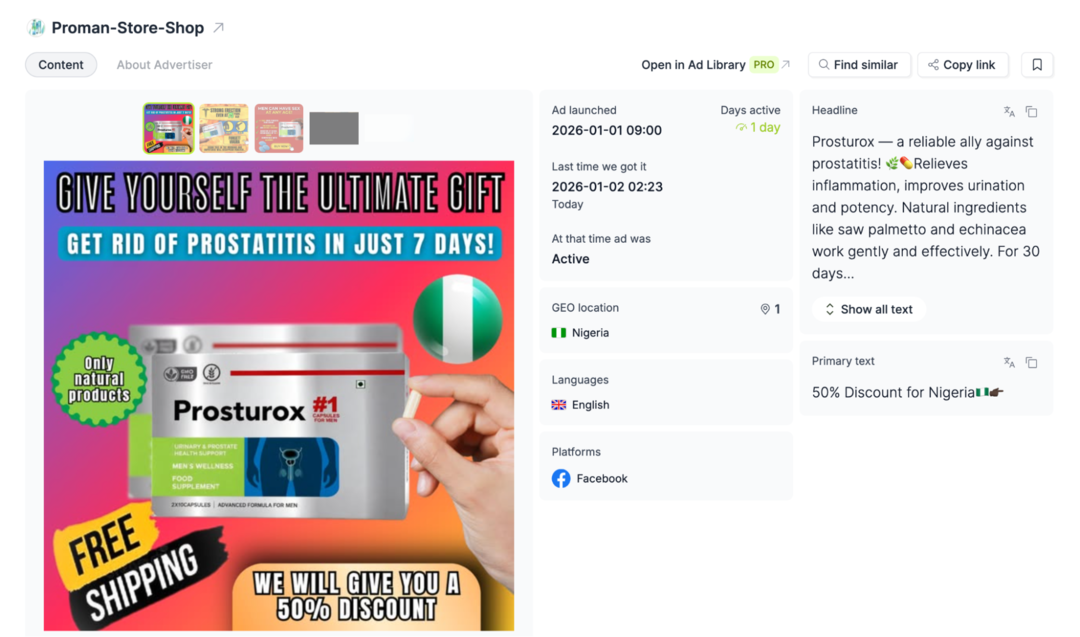Copy the Primary text with copy icon
Screen dimensions: 1080x637
[x=1031, y=362]
